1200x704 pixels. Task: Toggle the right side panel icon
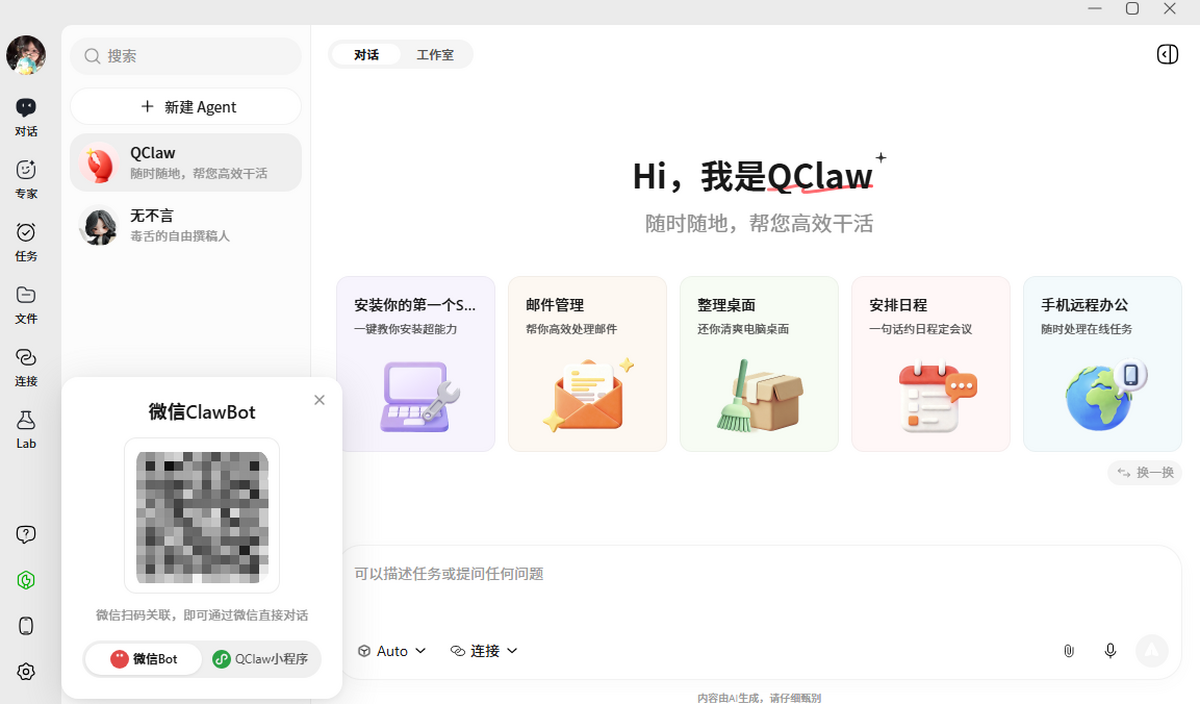click(1167, 55)
